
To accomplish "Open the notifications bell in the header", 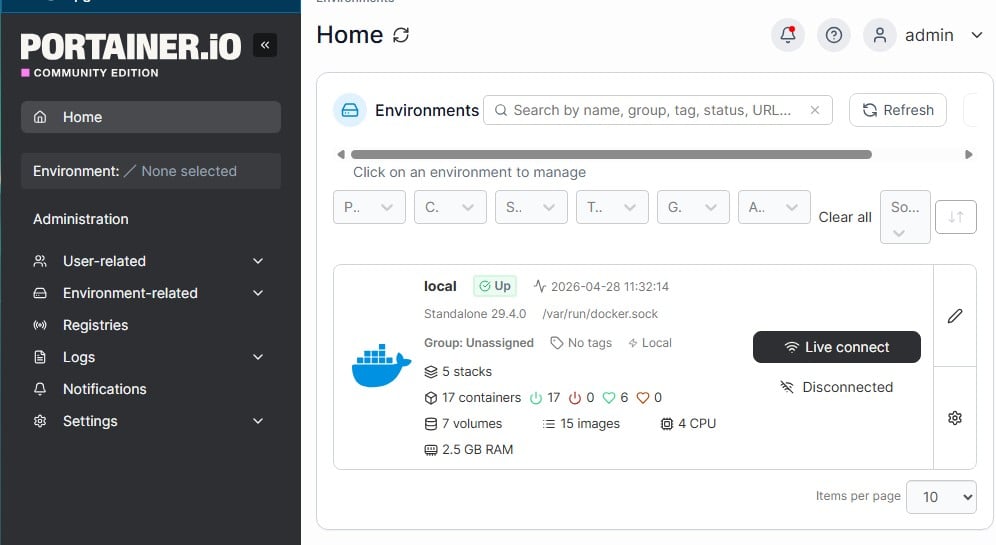I will (788, 34).
